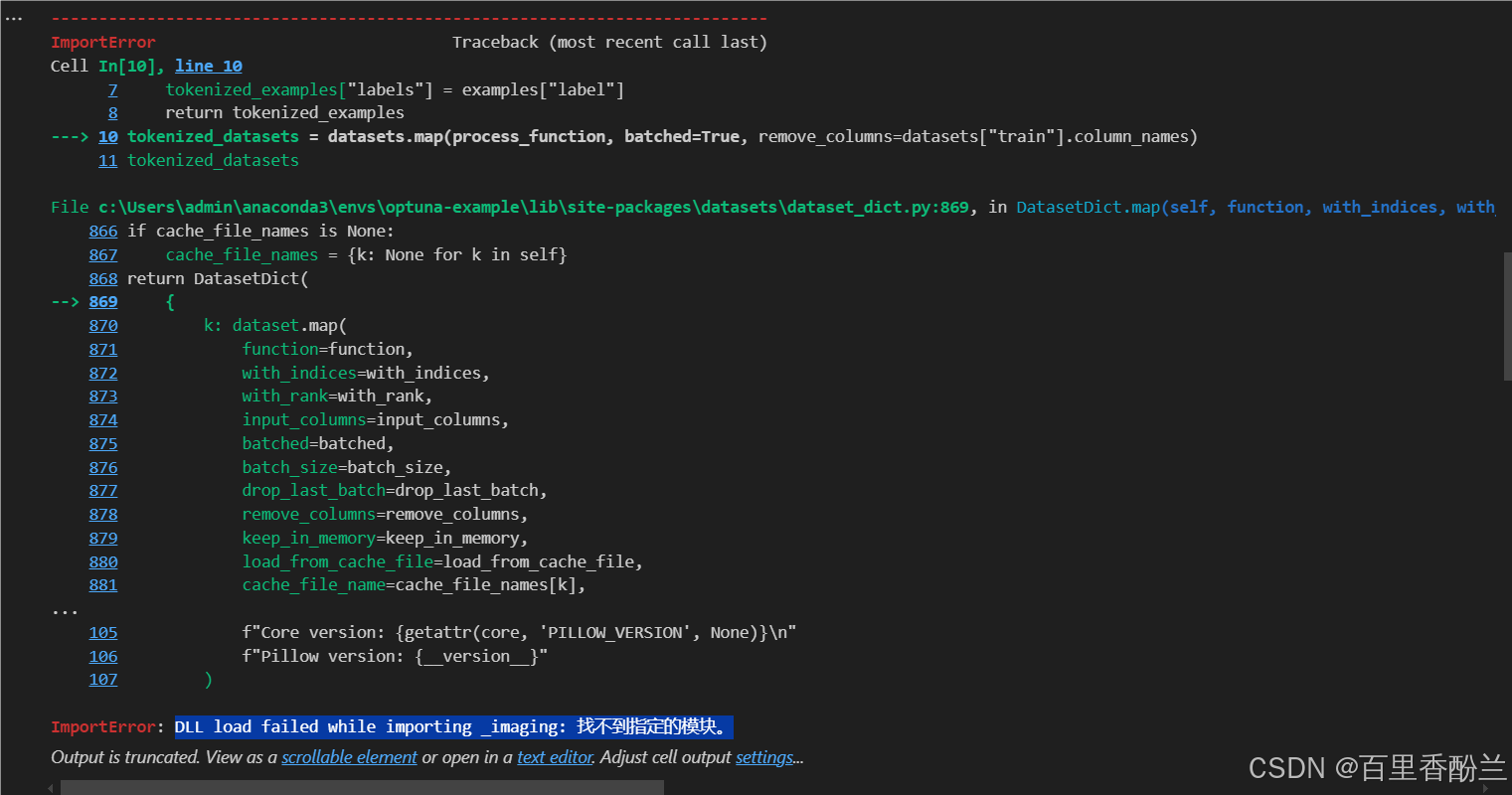The height and width of the screenshot is (795, 1512).
Task: Open line 878 remove_columns link
Action: pyautogui.click(x=103, y=514)
